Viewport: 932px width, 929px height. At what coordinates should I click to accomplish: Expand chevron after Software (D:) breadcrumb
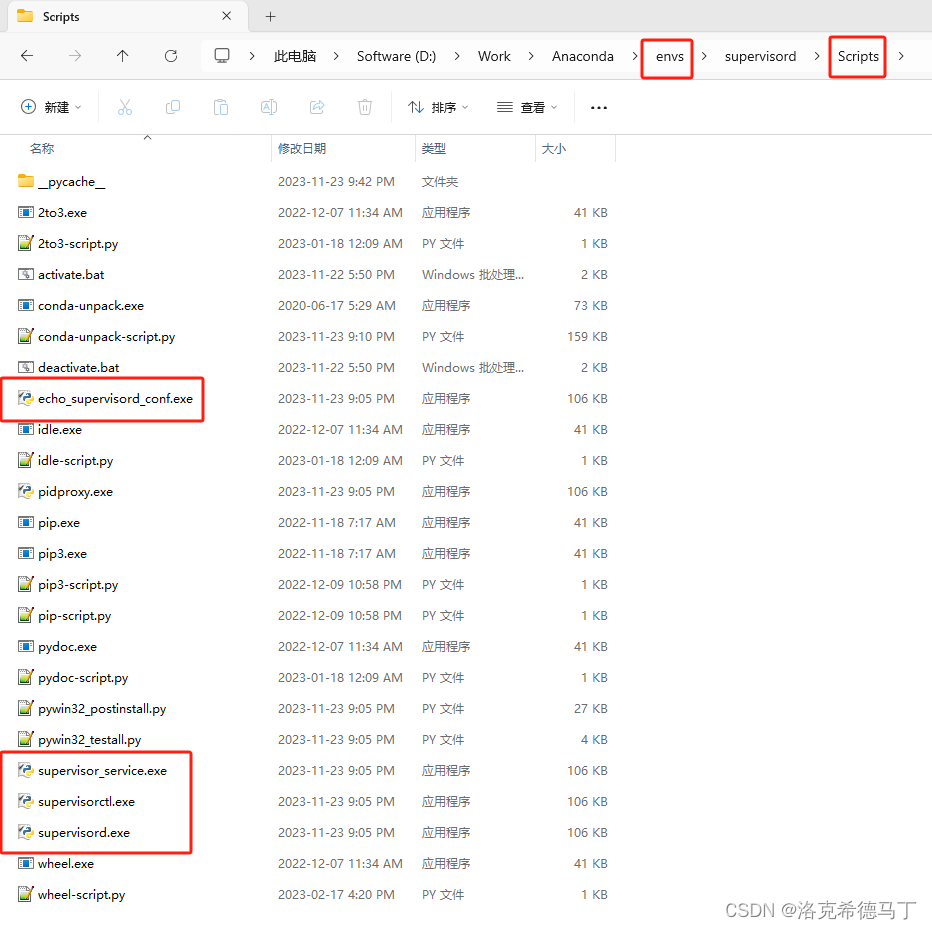456,56
